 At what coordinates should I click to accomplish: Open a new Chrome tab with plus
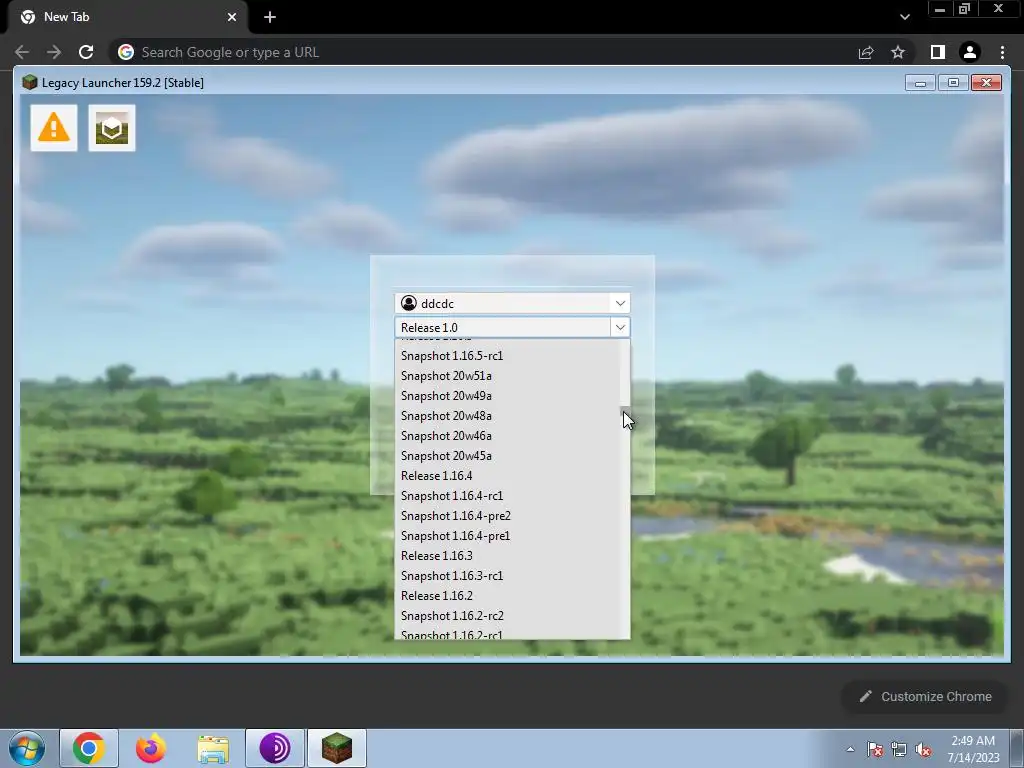(270, 17)
